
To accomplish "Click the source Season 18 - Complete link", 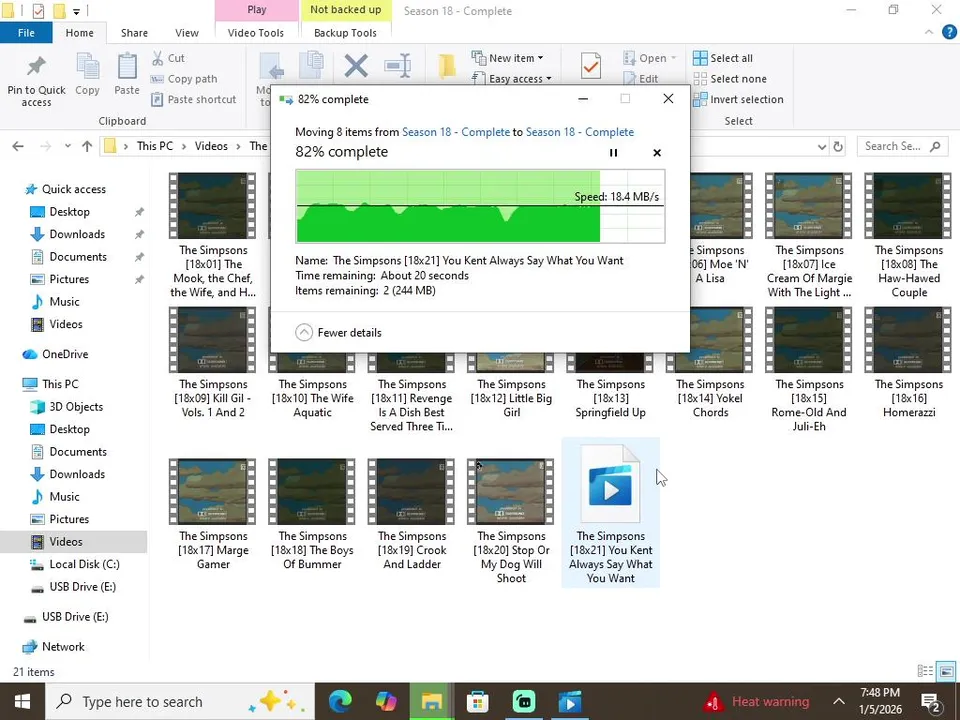I will point(456,132).
